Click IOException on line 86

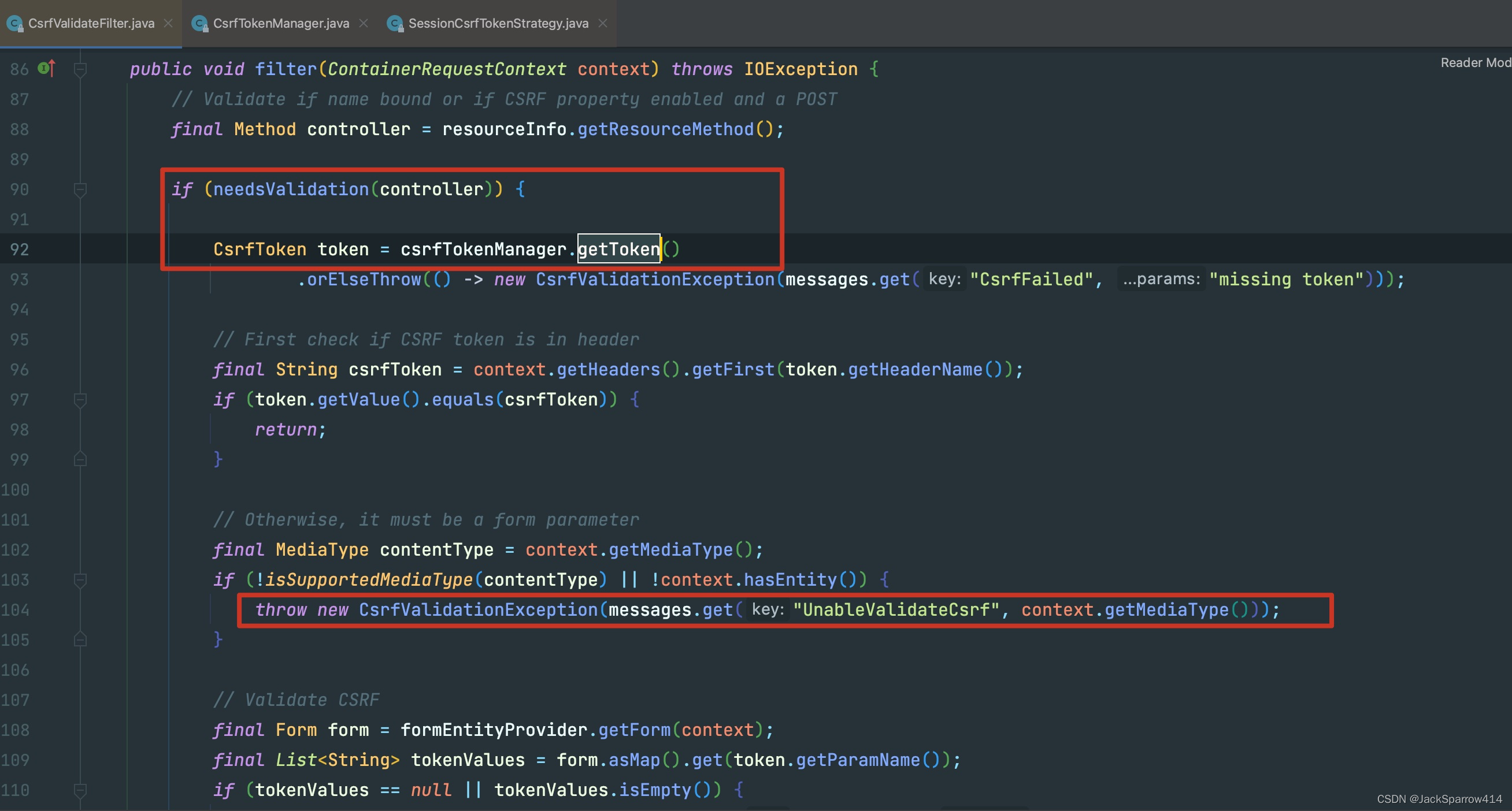click(x=801, y=69)
